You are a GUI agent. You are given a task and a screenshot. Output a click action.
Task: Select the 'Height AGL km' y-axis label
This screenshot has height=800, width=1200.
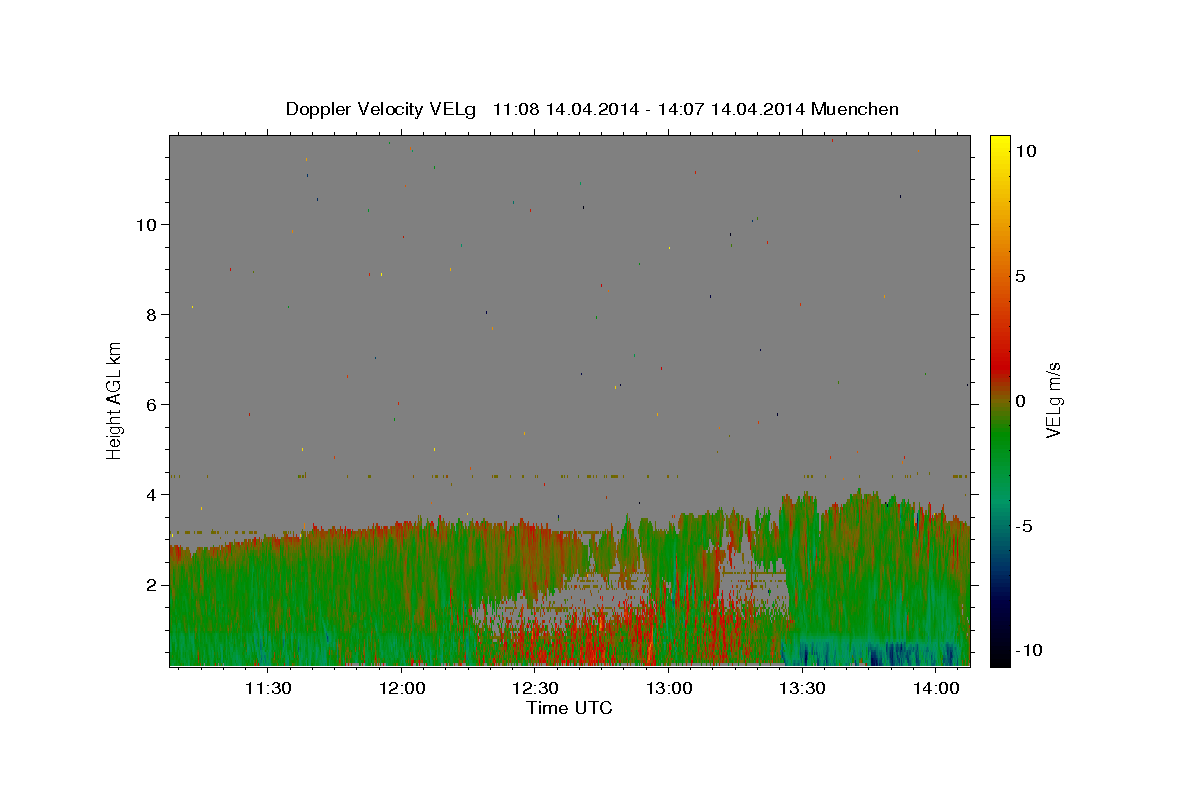pos(115,400)
